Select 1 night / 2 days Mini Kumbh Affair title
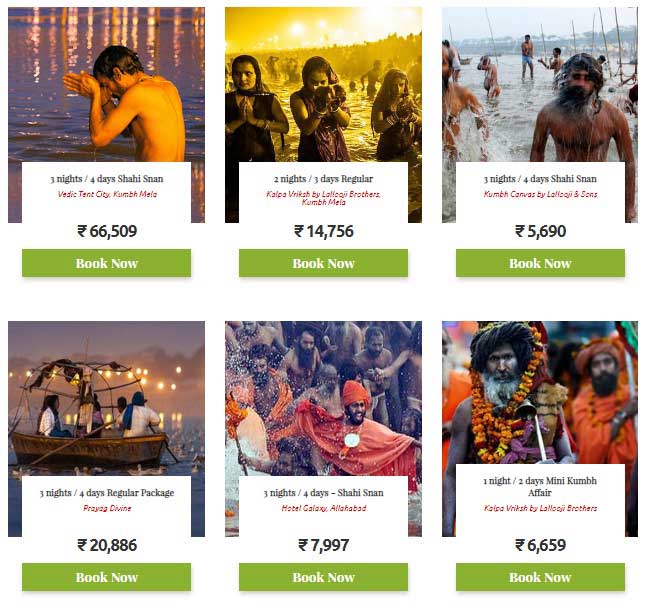The image size is (645, 607). click(540, 487)
